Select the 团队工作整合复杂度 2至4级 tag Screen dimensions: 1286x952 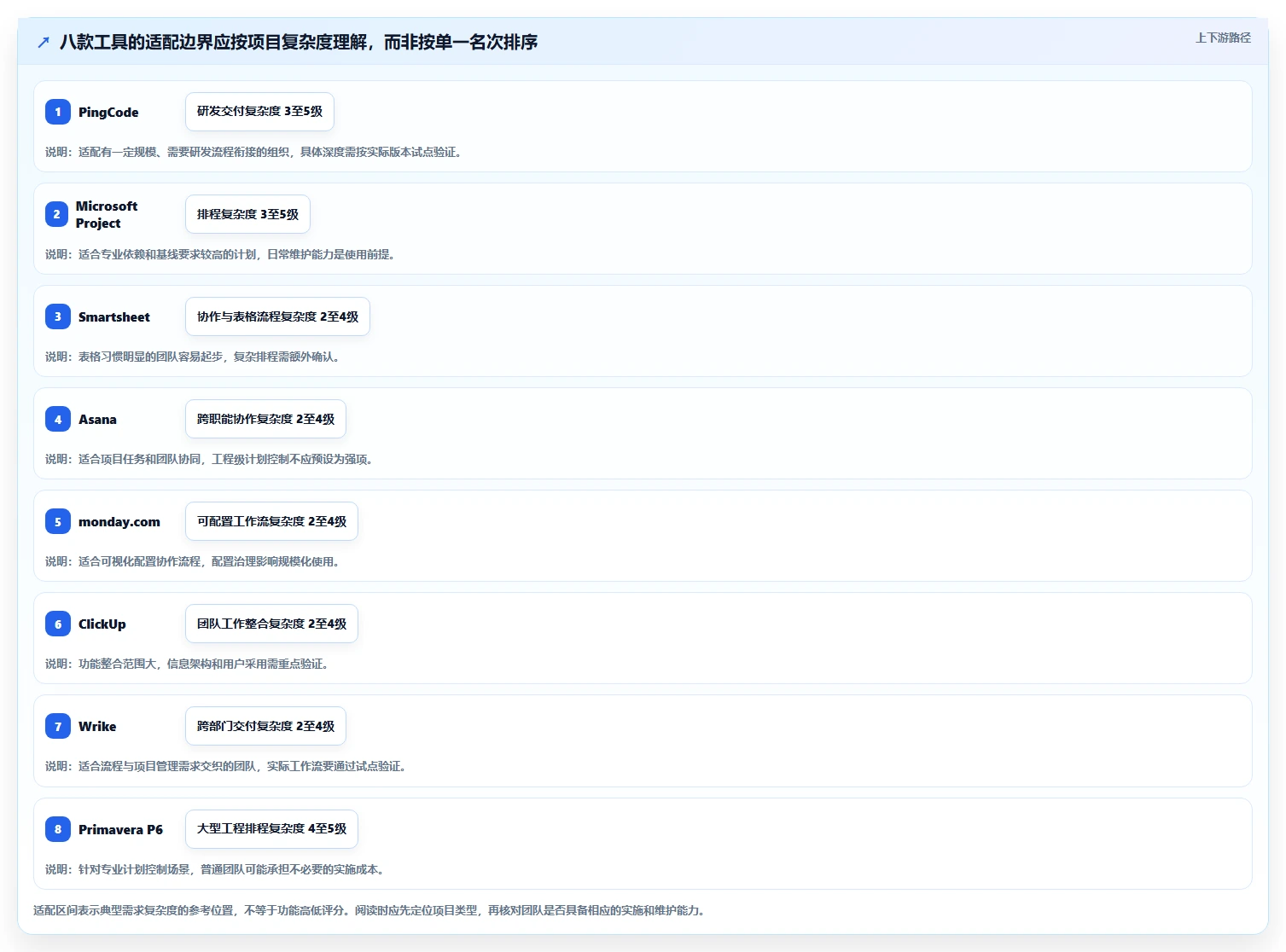point(271,624)
